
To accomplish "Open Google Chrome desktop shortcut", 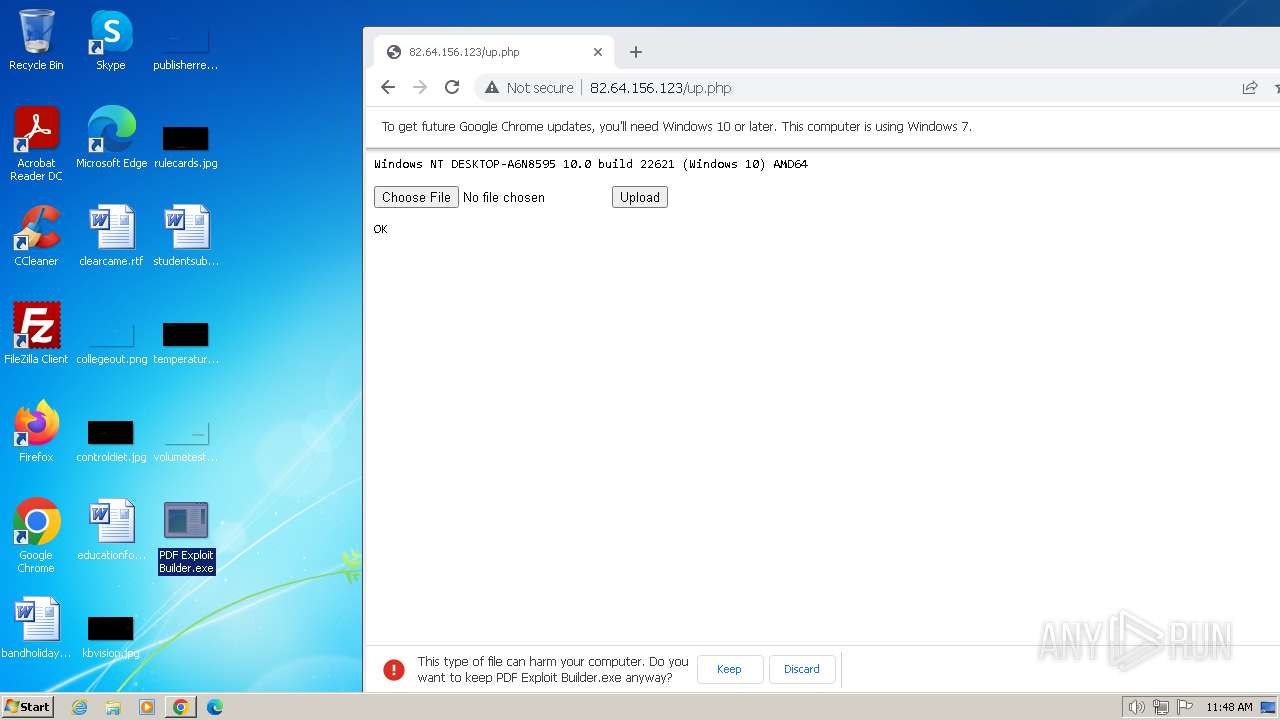I will (36, 535).
